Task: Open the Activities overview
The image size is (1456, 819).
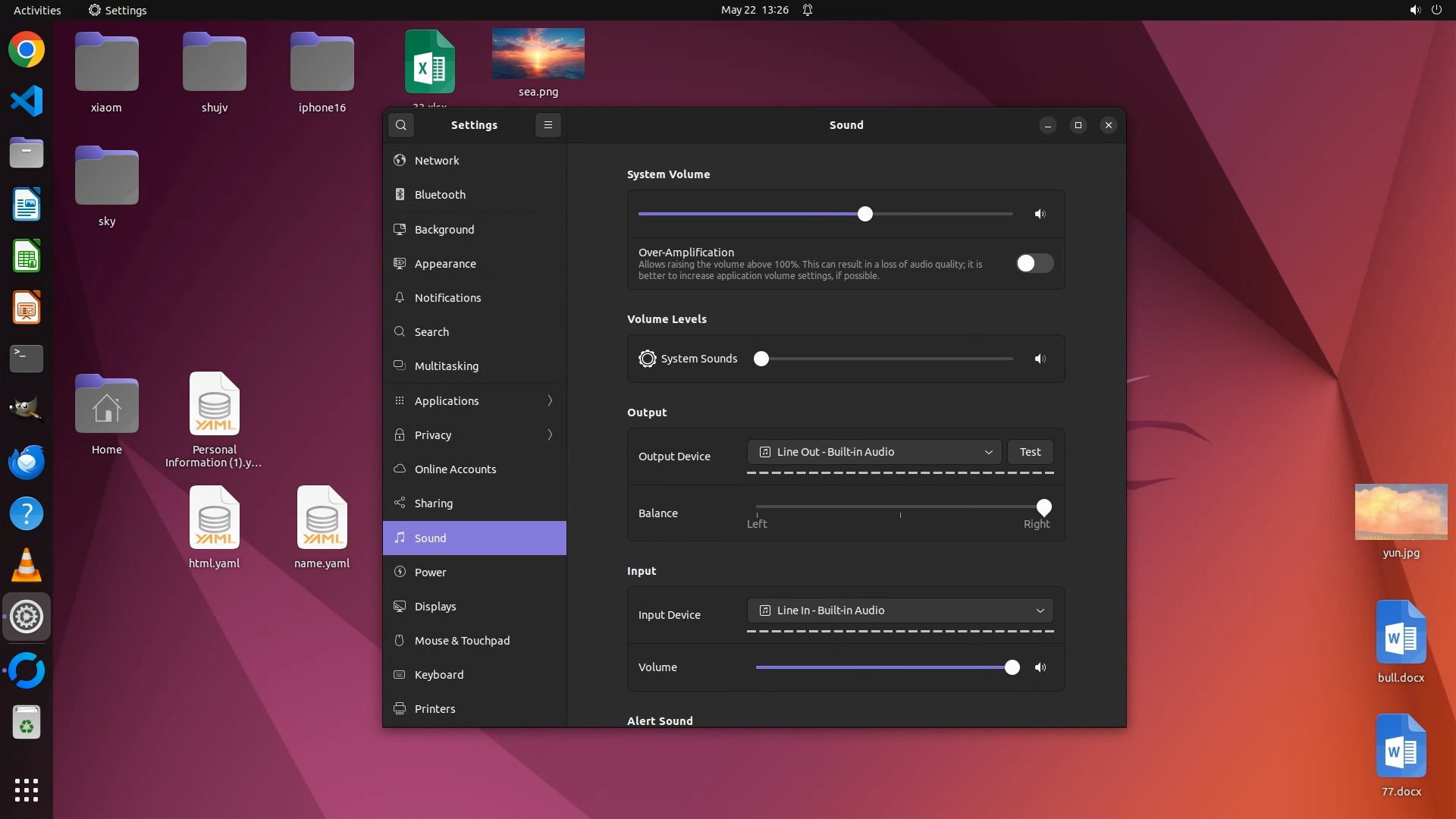Action: point(37,10)
